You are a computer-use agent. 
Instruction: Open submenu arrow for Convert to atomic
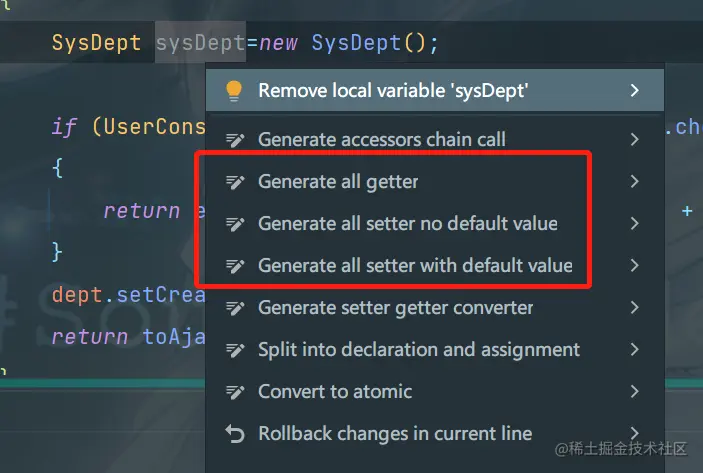pyautogui.click(x=635, y=392)
